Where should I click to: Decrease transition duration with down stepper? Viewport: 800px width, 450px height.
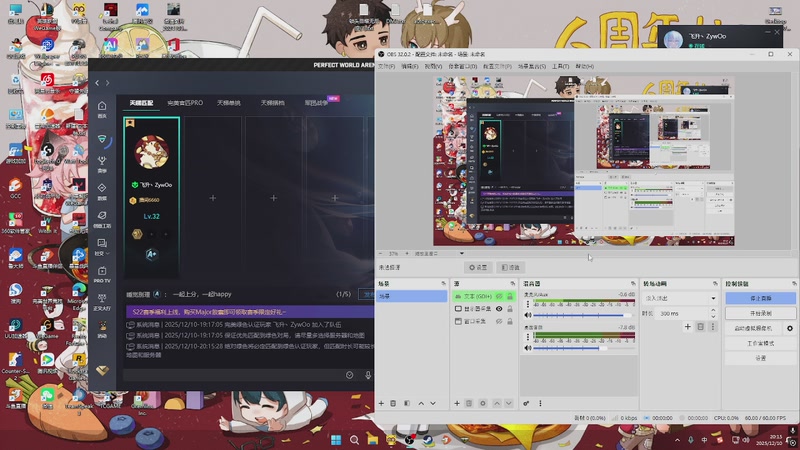click(x=713, y=316)
